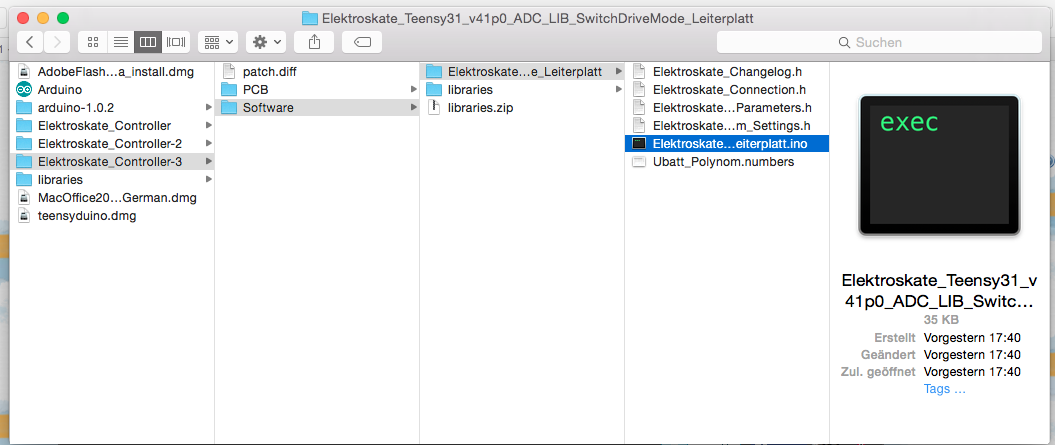This screenshot has height=445, width=1055.
Task: Click the teensyduino.dmg disk image icon
Action: pos(24,216)
